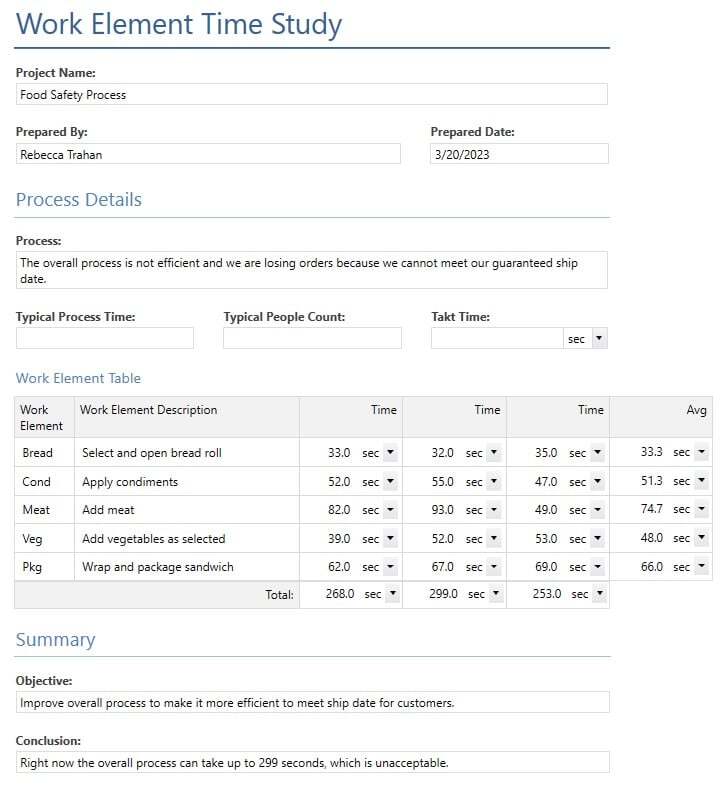Image resolution: width=723 pixels, height=790 pixels.
Task: Click the Prepared By field
Action: click(x=208, y=154)
